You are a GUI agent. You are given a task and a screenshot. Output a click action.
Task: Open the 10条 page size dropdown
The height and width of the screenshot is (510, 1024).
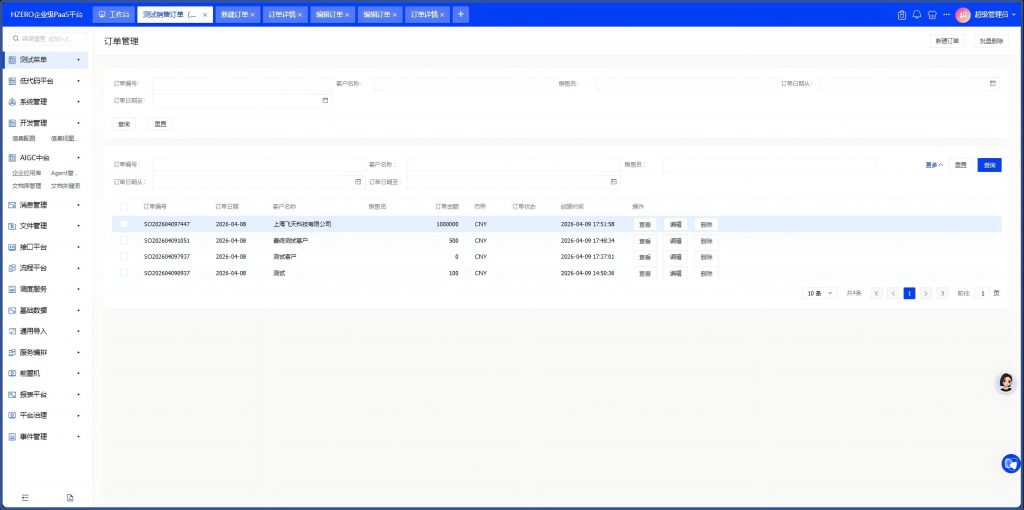[x=819, y=293]
